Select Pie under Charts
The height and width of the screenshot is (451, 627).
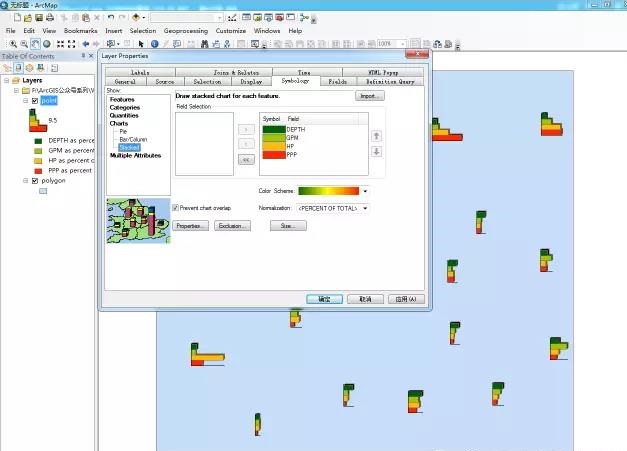[x=123, y=131]
